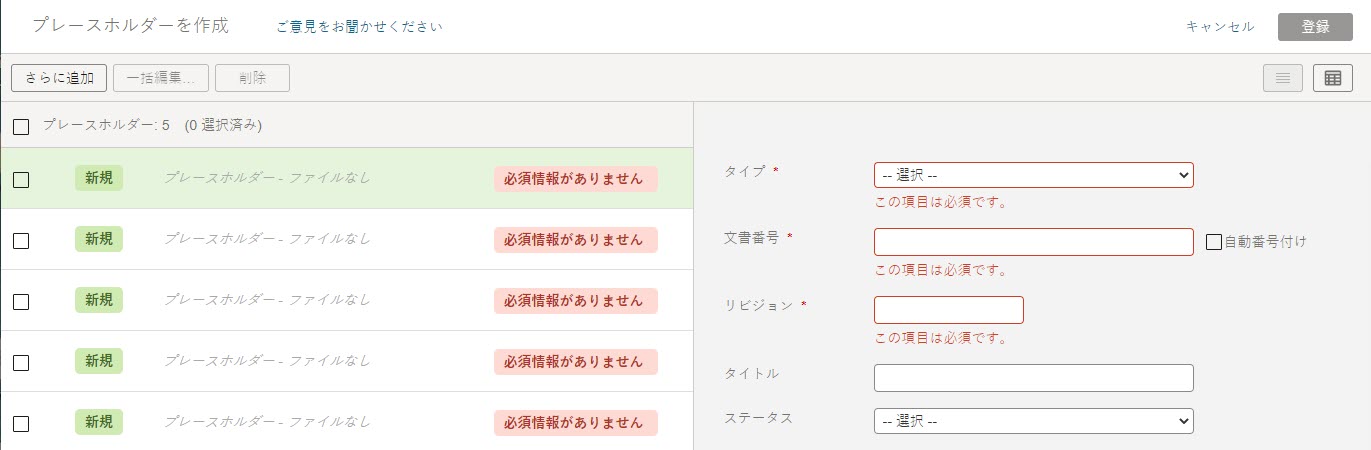Click the 登録 button
The height and width of the screenshot is (450, 1371).
(x=1315, y=27)
